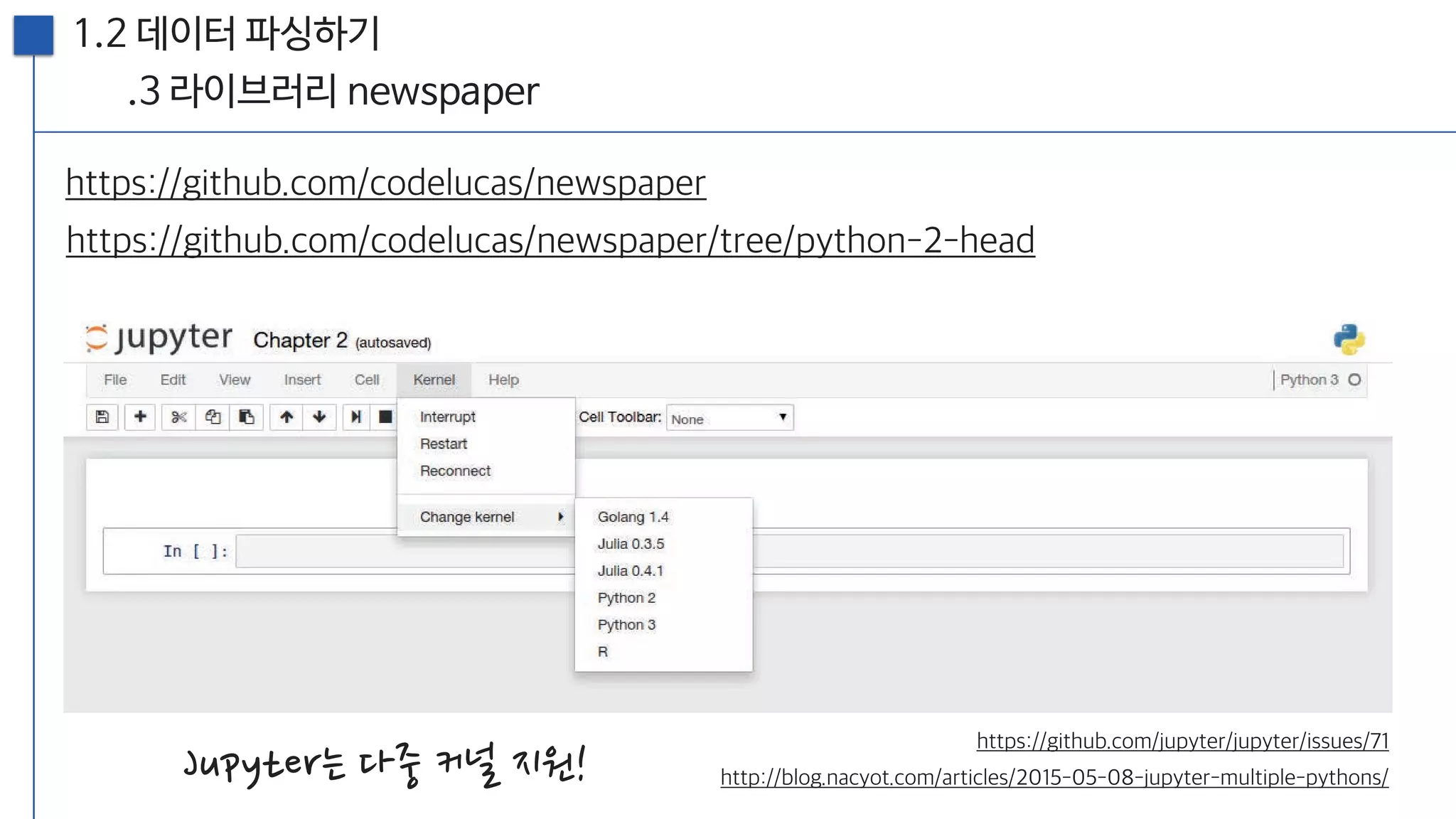Open the codelucas/newspaper GitHub link
1456x819 pixels.
pos(385,183)
